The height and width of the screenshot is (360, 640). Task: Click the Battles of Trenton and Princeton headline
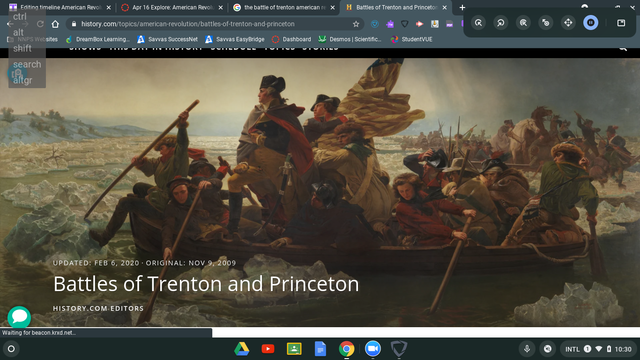pyautogui.click(x=206, y=284)
